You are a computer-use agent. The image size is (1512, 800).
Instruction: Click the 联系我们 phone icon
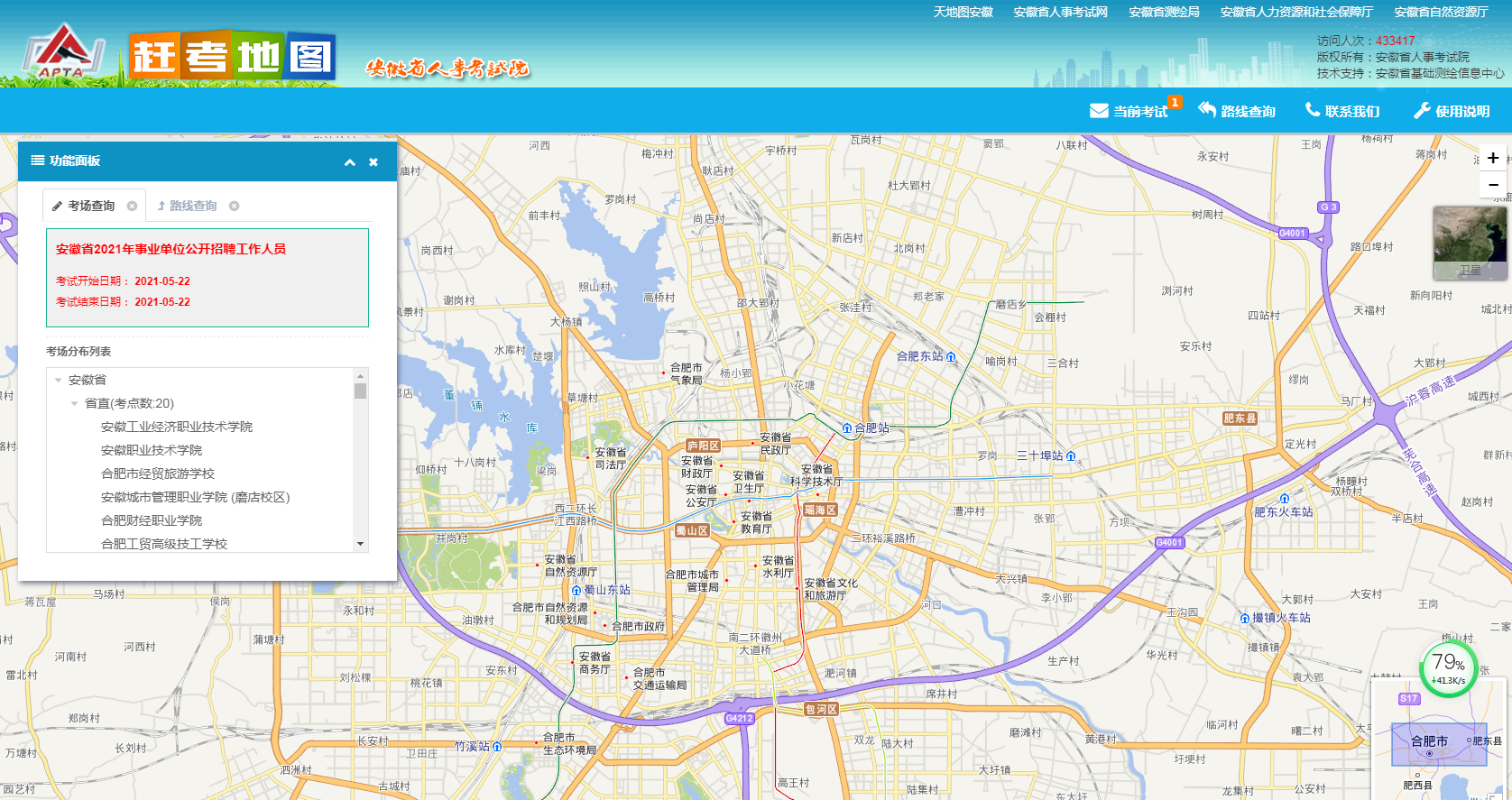(x=1313, y=110)
